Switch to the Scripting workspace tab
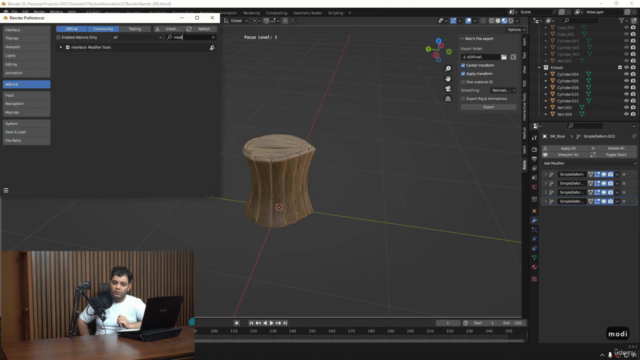The height and width of the screenshot is (360, 640). coord(336,13)
